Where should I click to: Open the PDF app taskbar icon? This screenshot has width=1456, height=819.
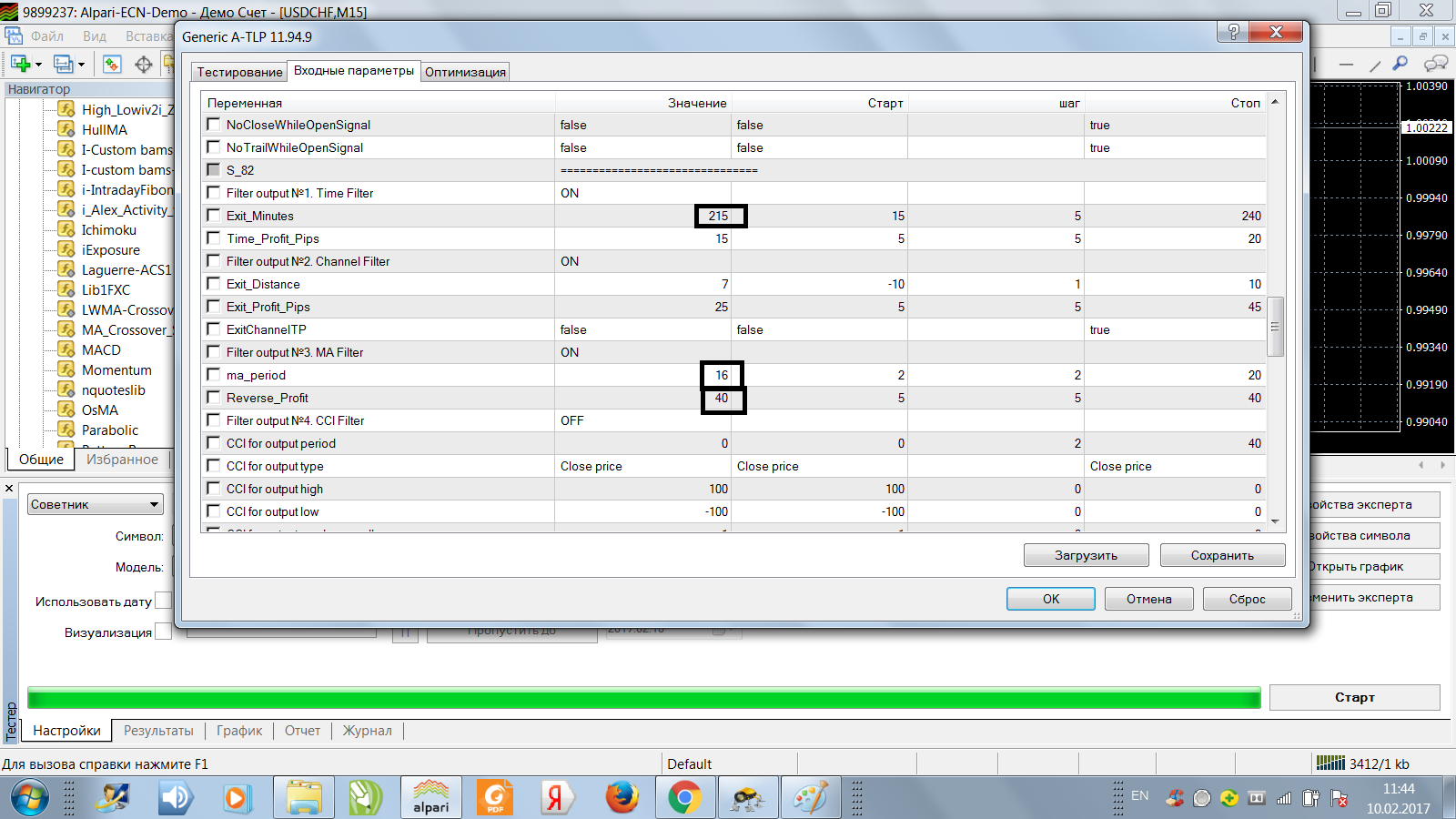[x=494, y=798]
